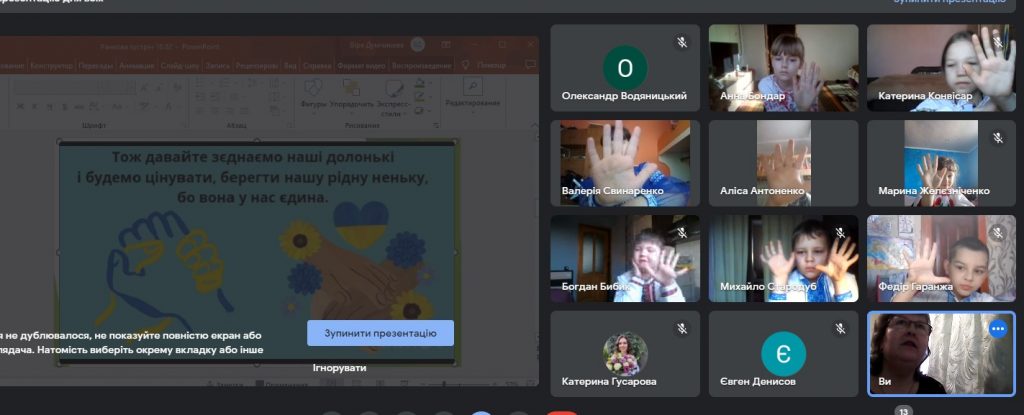Click the participant count badge 13

point(904,412)
